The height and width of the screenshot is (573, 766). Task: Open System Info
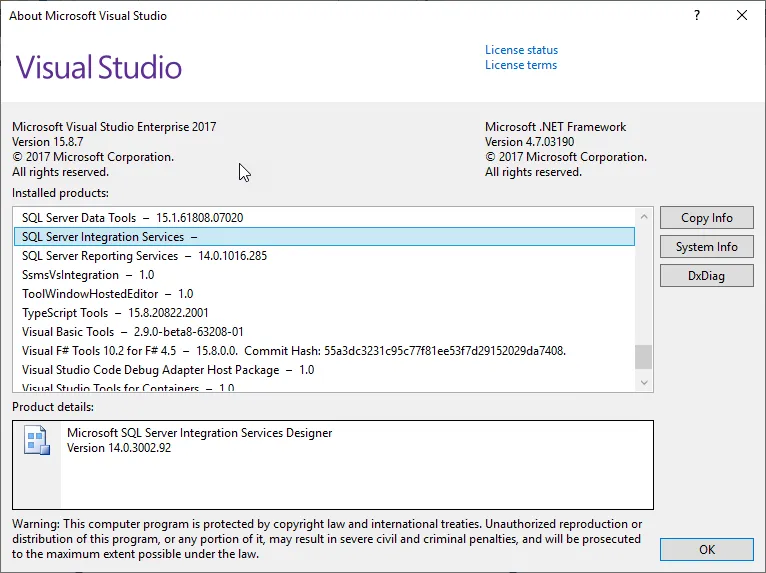click(x=707, y=247)
